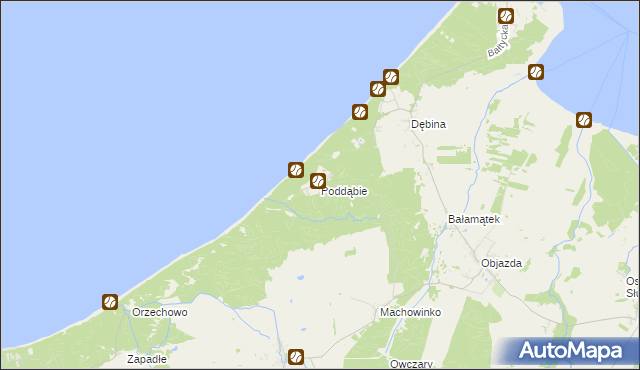Select the Zapadłe place label
The width and height of the screenshot is (640, 370).
click(147, 359)
